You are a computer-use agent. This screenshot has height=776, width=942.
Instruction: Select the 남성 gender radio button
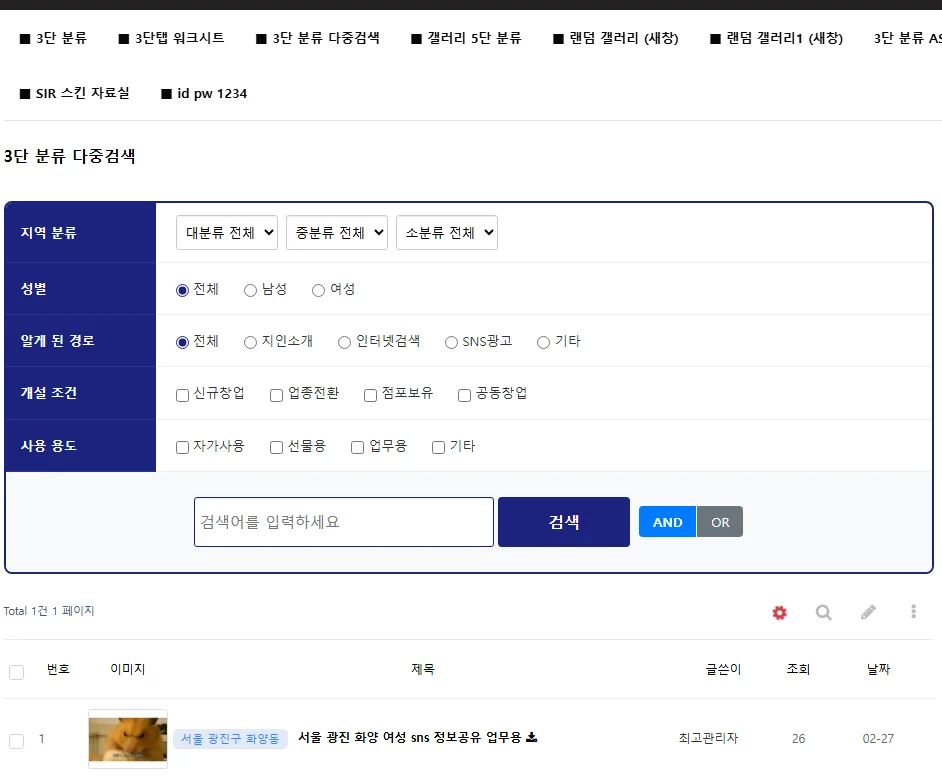click(251, 291)
